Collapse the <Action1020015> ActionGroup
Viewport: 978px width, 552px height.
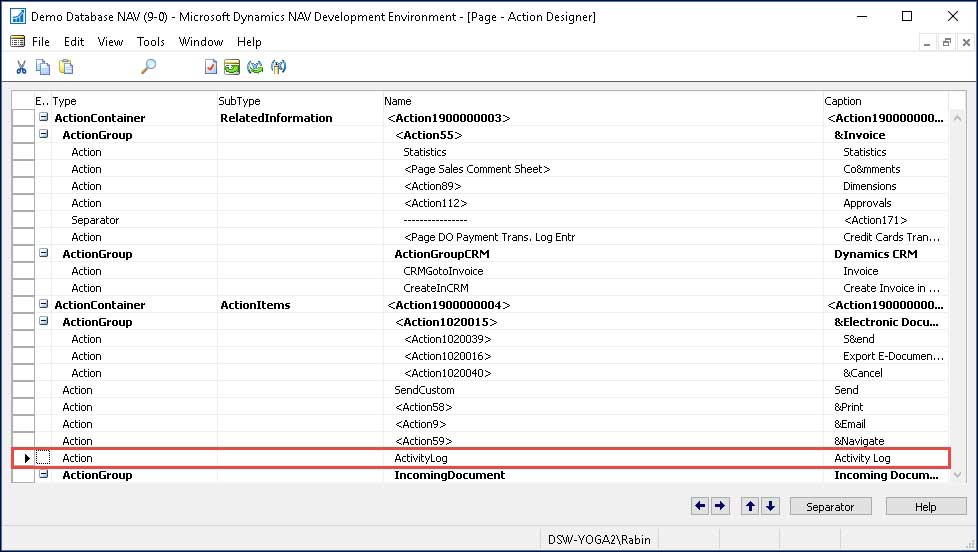44,321
